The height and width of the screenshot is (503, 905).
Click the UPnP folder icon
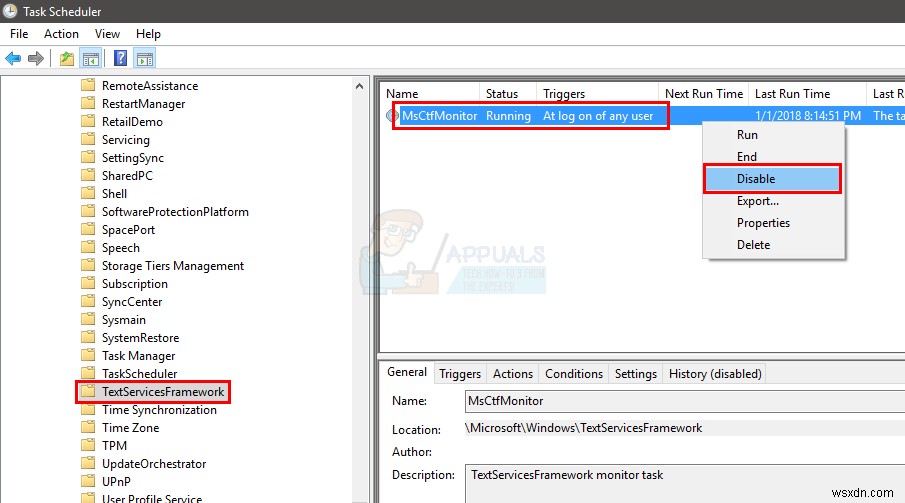click(88, 481)
